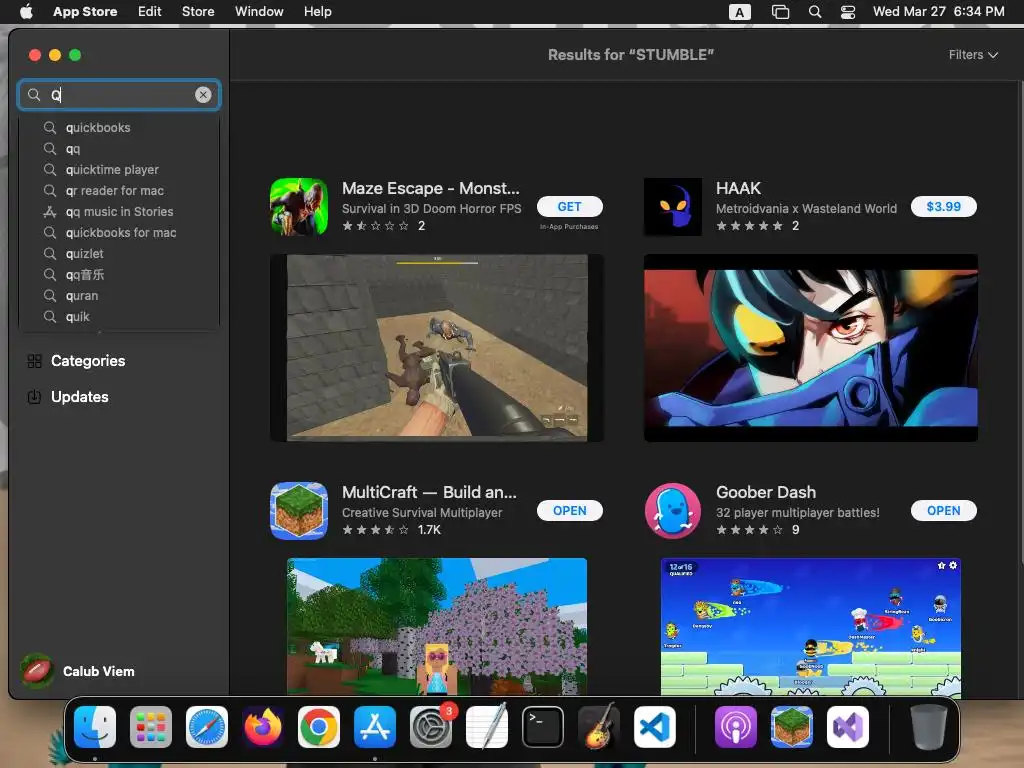Open the Maze Escape title link
The image size is (1024, 768).
(431, 188)
